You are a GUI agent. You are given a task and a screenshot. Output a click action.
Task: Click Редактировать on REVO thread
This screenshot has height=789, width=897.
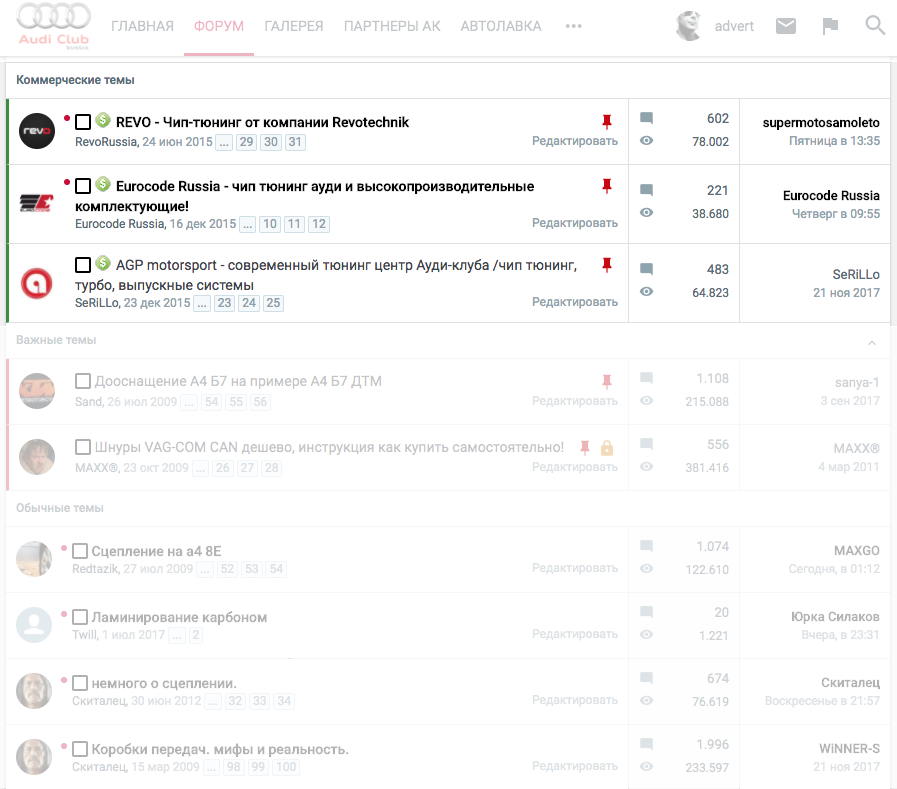[x=575, y=141]
